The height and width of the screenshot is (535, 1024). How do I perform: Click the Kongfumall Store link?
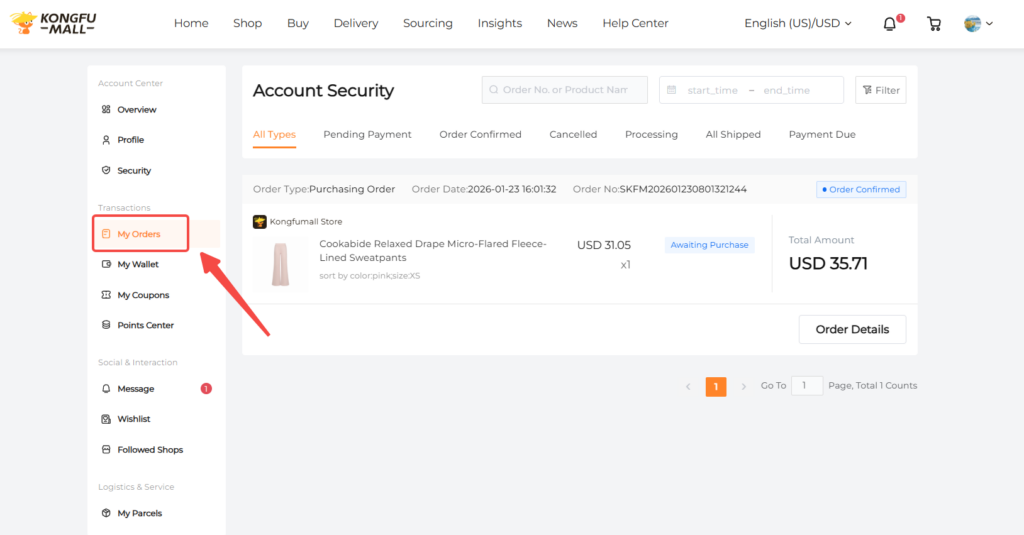[305, 222]
